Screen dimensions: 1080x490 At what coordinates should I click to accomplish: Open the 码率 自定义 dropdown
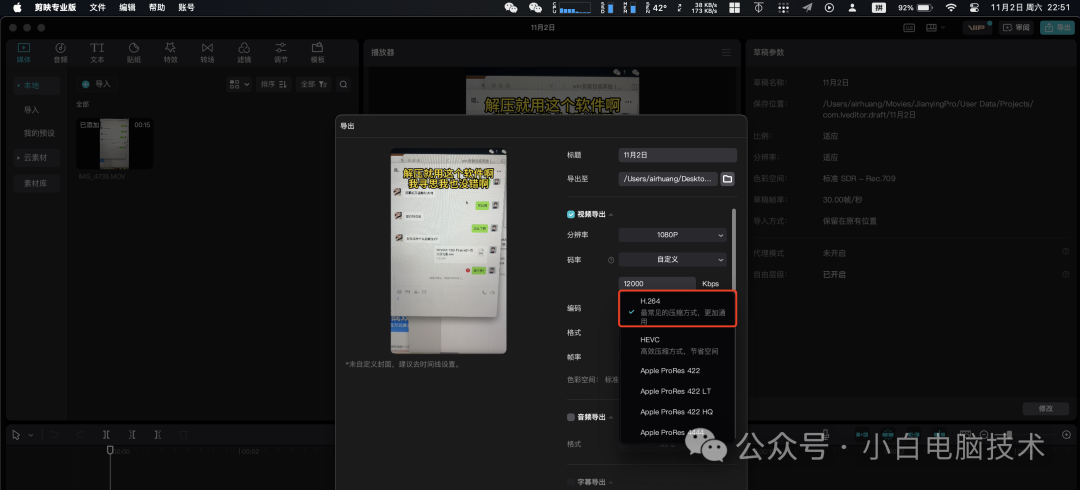coord(673,260)
